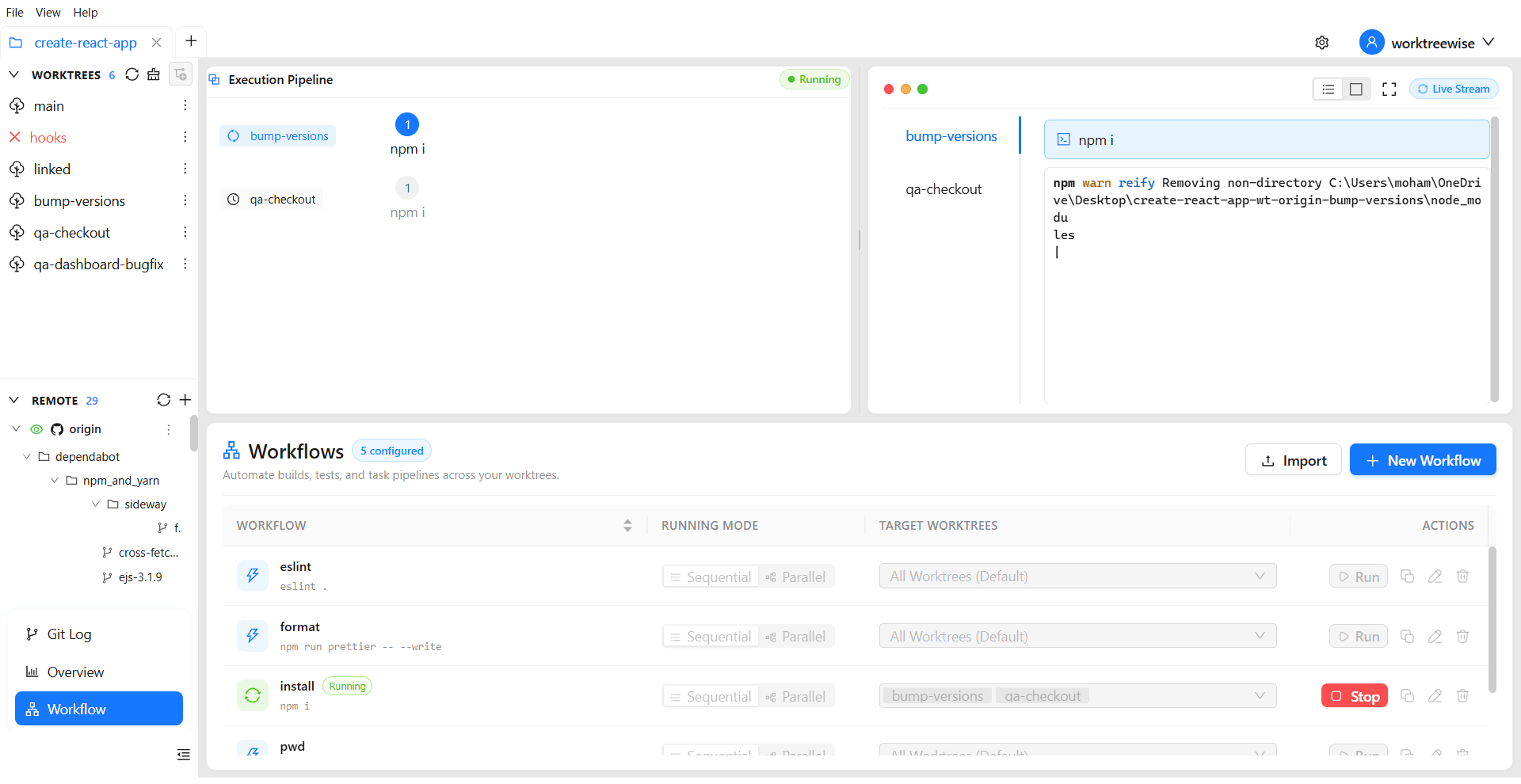Edit the format workflow
This screenshot has height=784, width=1521.
coord(1435,636)
